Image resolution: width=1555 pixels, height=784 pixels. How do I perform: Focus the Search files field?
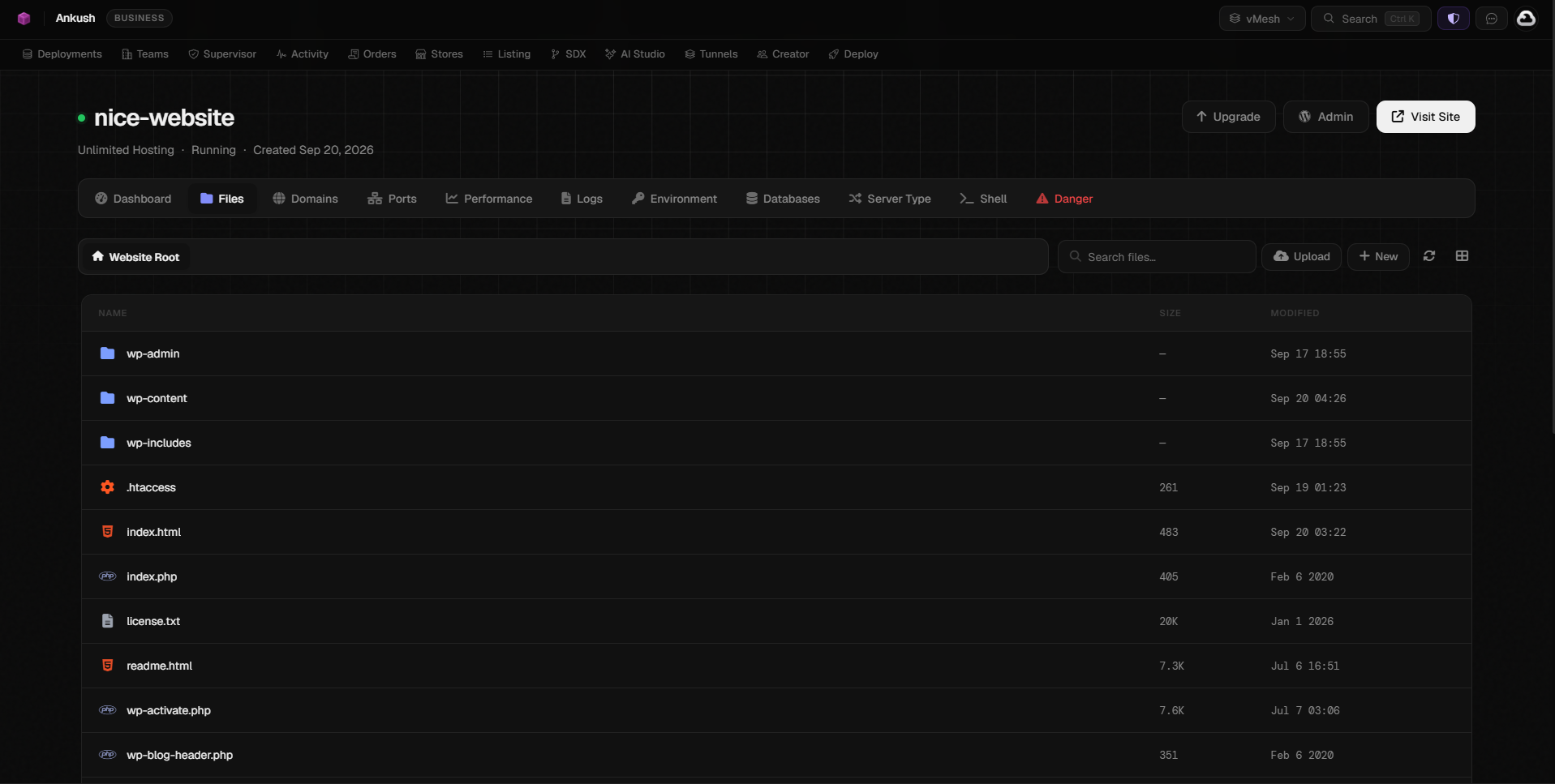pos(1157,256)
